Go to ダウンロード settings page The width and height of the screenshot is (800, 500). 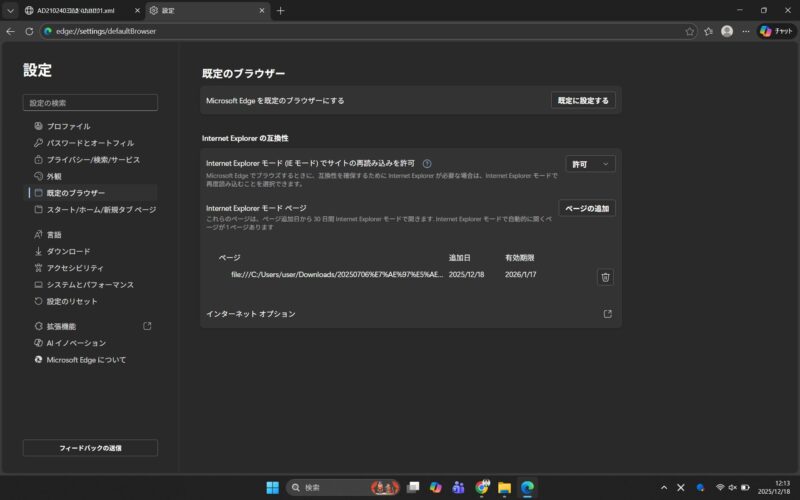(68, 251)
